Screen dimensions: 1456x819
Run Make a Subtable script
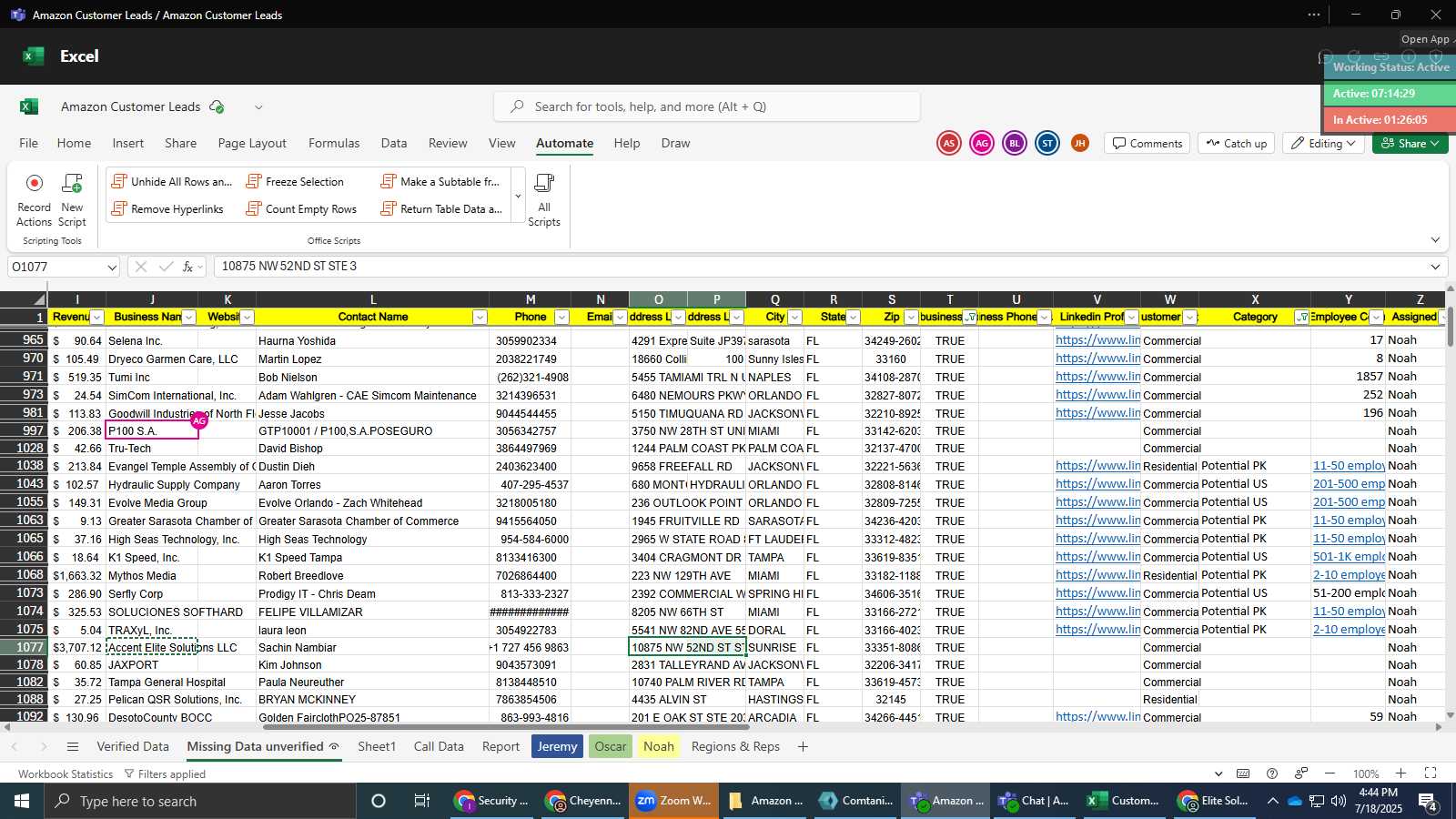[x=440, y=182]
